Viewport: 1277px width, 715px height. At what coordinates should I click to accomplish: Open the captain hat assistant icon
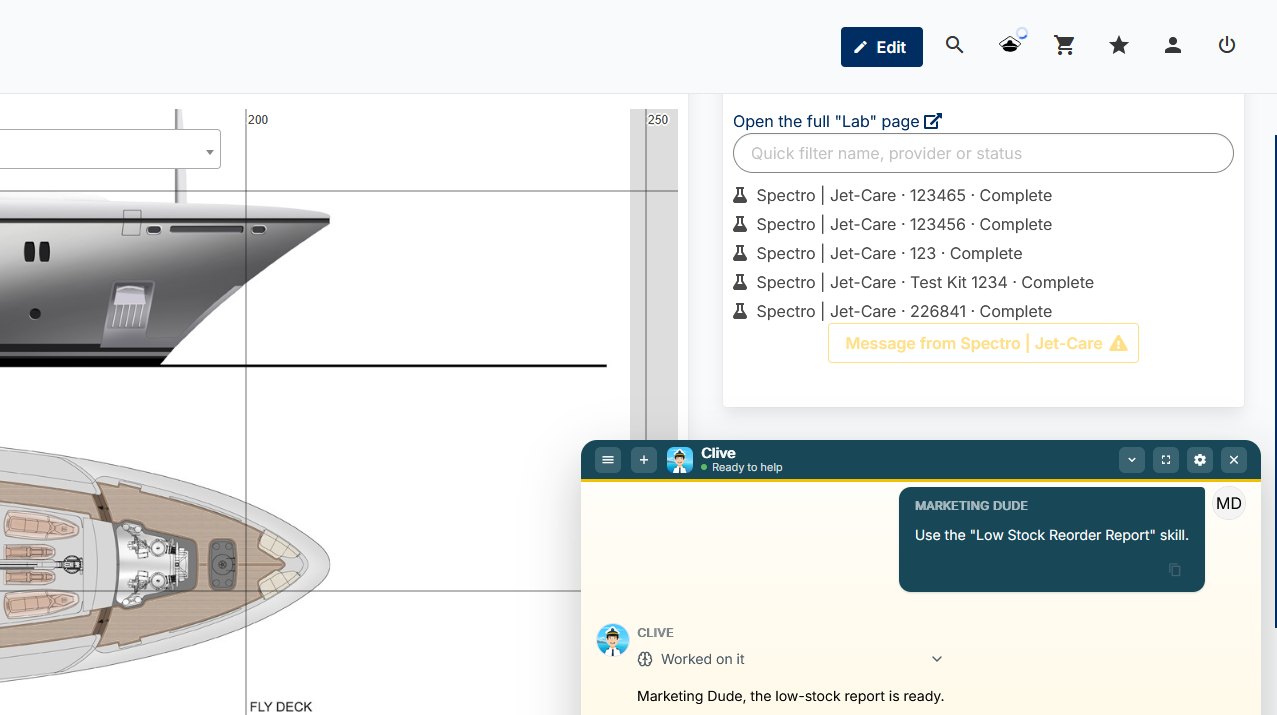point(1010,45)
